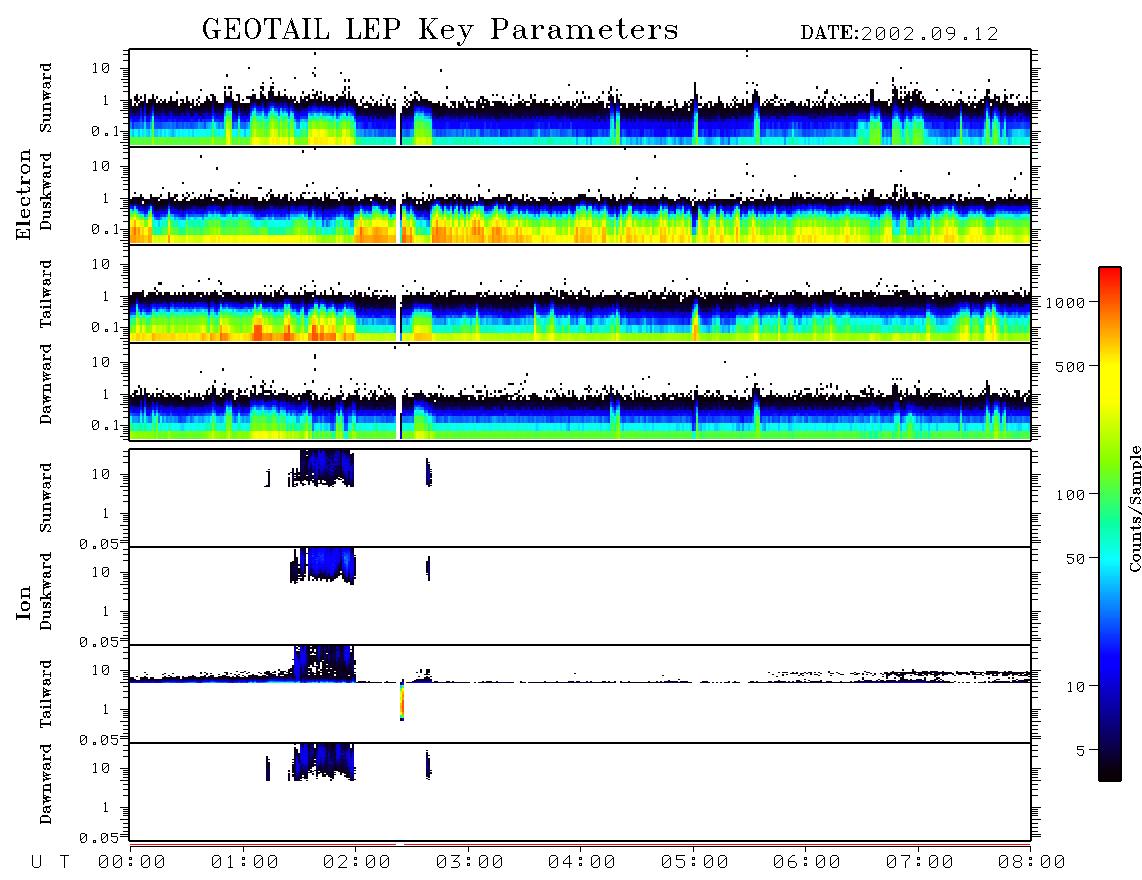1142x880 pixels.
Task: Click the U T axis caption
Action: (50, 862)
